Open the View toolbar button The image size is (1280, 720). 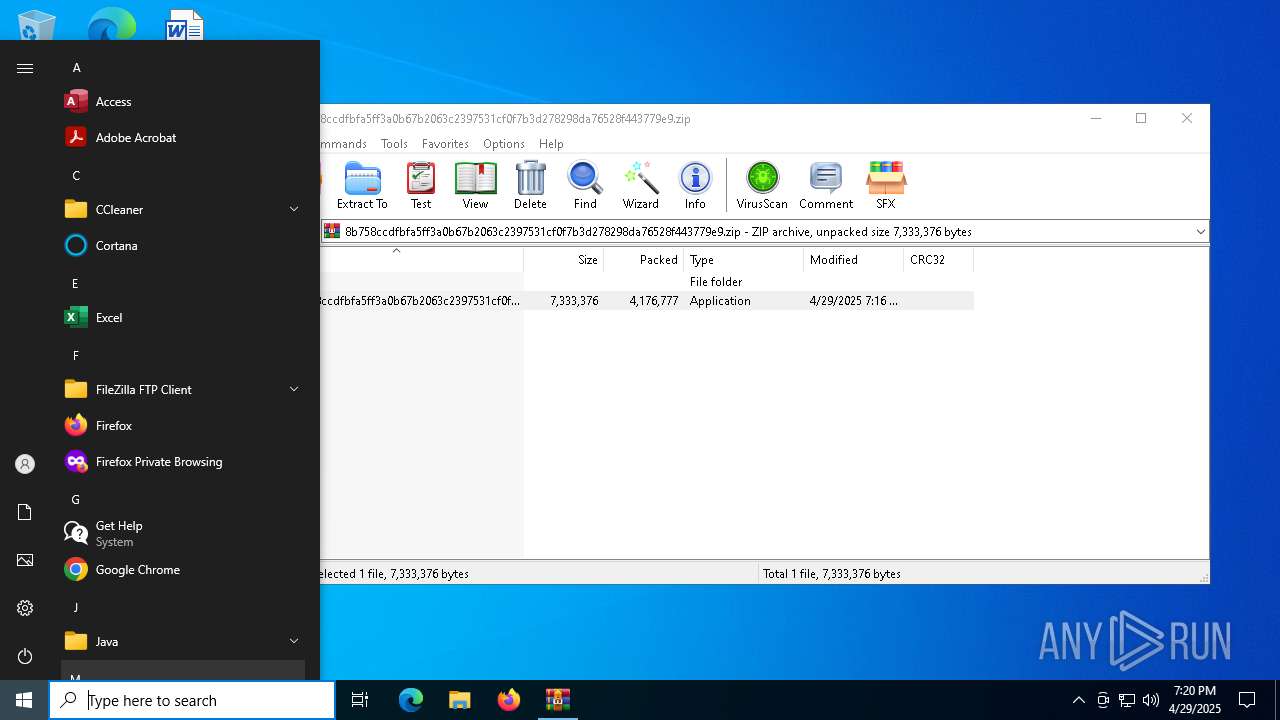pos(475,186)
